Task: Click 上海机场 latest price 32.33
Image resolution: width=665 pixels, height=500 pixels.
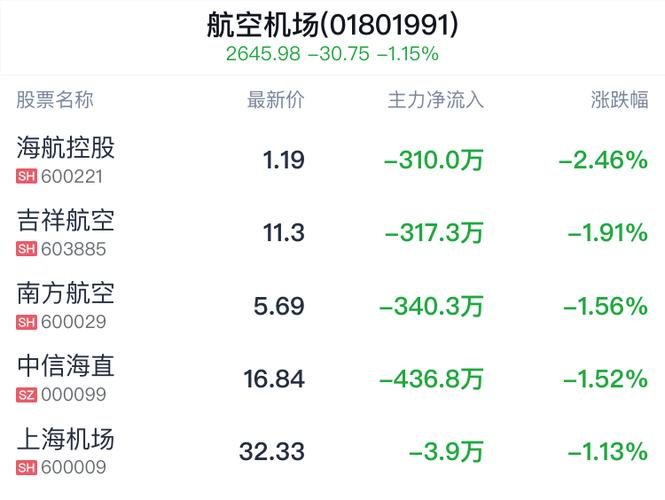Action: coord(272,452)
